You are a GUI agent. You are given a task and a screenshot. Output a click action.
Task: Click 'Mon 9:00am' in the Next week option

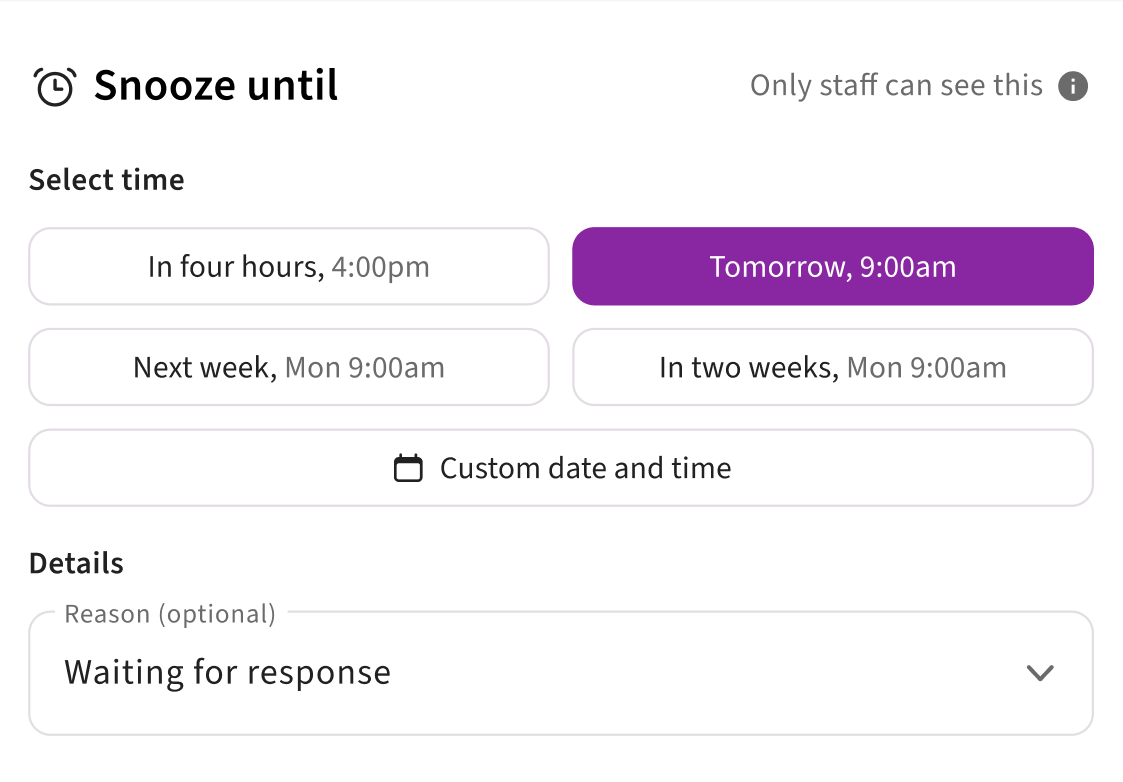coord(364,367)
